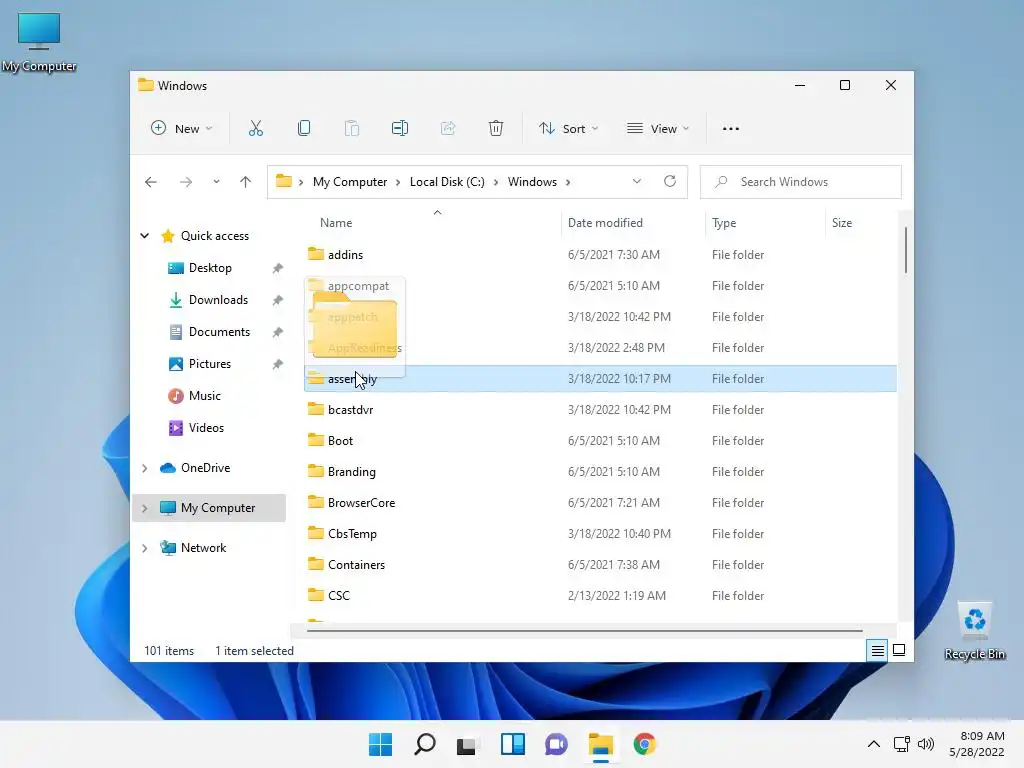Open the New dropdown menu

coord(182,129)
